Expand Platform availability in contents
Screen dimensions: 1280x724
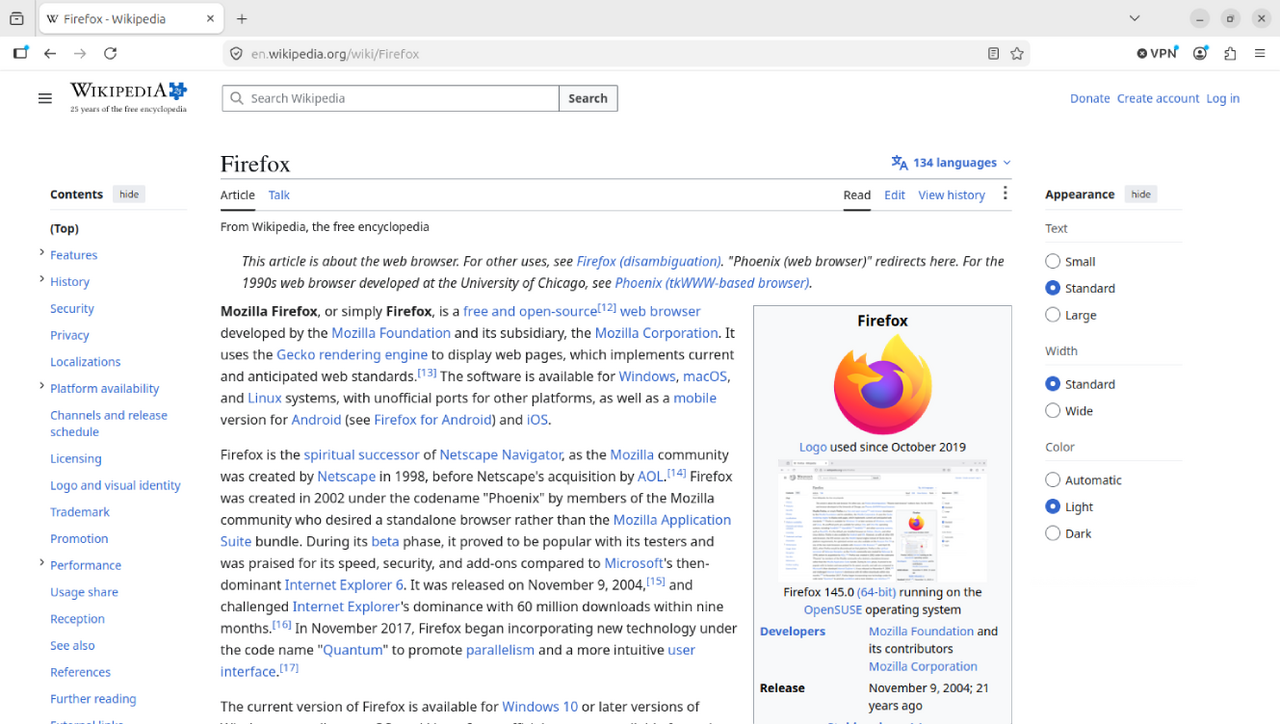(x=41, y=387)
